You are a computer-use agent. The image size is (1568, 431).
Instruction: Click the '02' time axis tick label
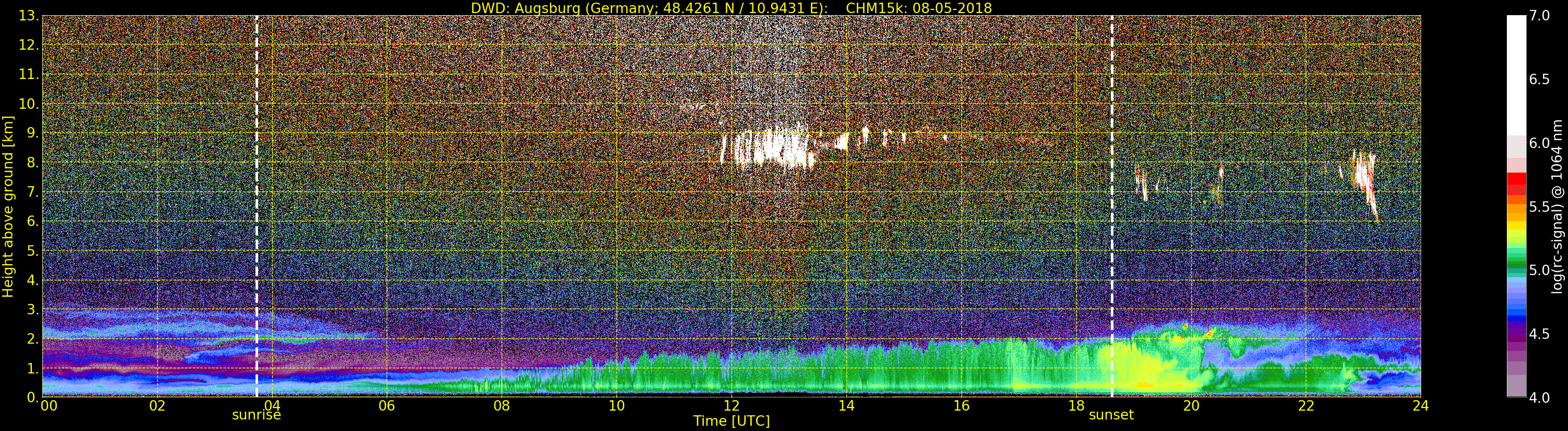(157, 406)
